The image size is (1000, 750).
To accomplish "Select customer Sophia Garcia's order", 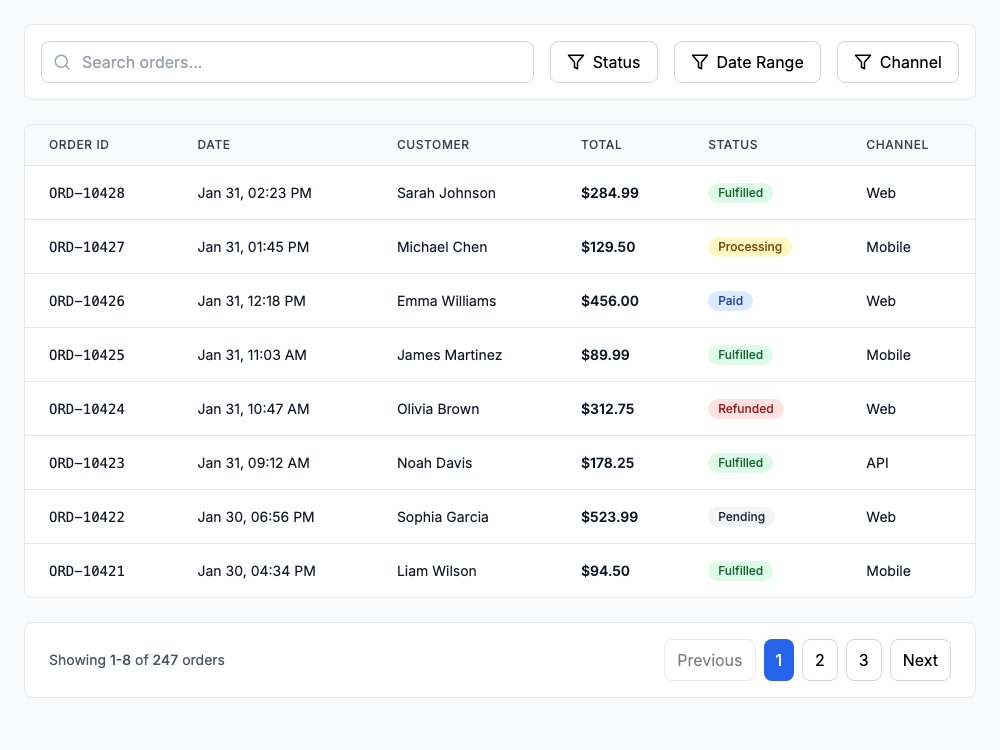I will (500, 517).
